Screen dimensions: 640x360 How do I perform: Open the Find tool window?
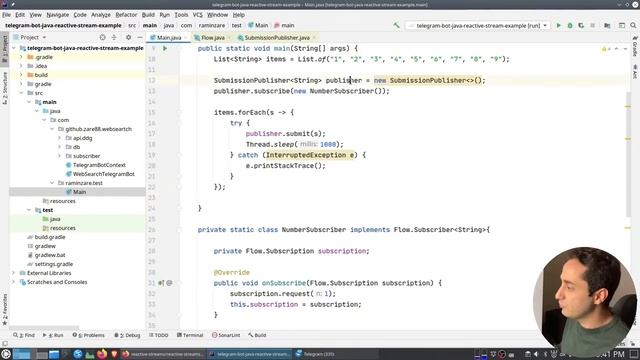pos(24,335)
